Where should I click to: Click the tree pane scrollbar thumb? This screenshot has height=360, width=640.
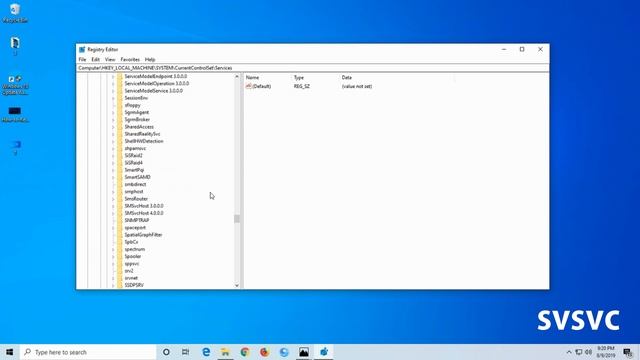[237, 219]
